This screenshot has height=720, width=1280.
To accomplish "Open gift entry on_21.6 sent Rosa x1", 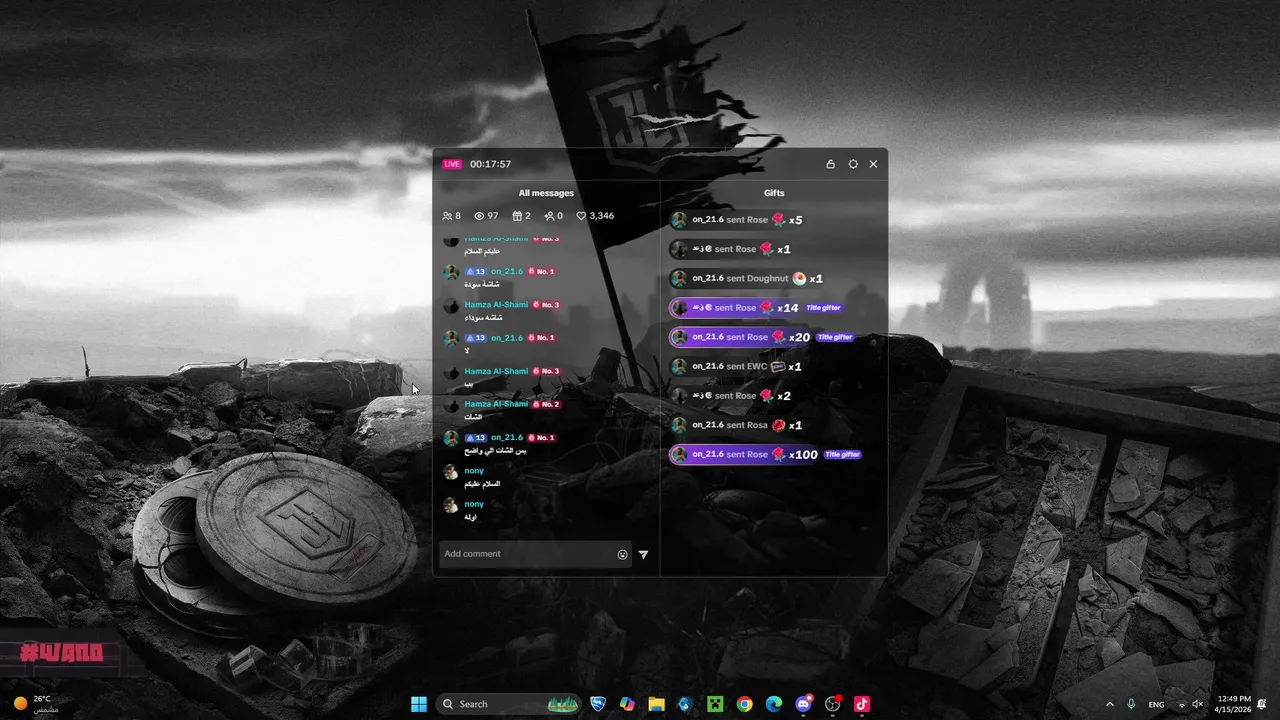I will (x=738, y=425).
